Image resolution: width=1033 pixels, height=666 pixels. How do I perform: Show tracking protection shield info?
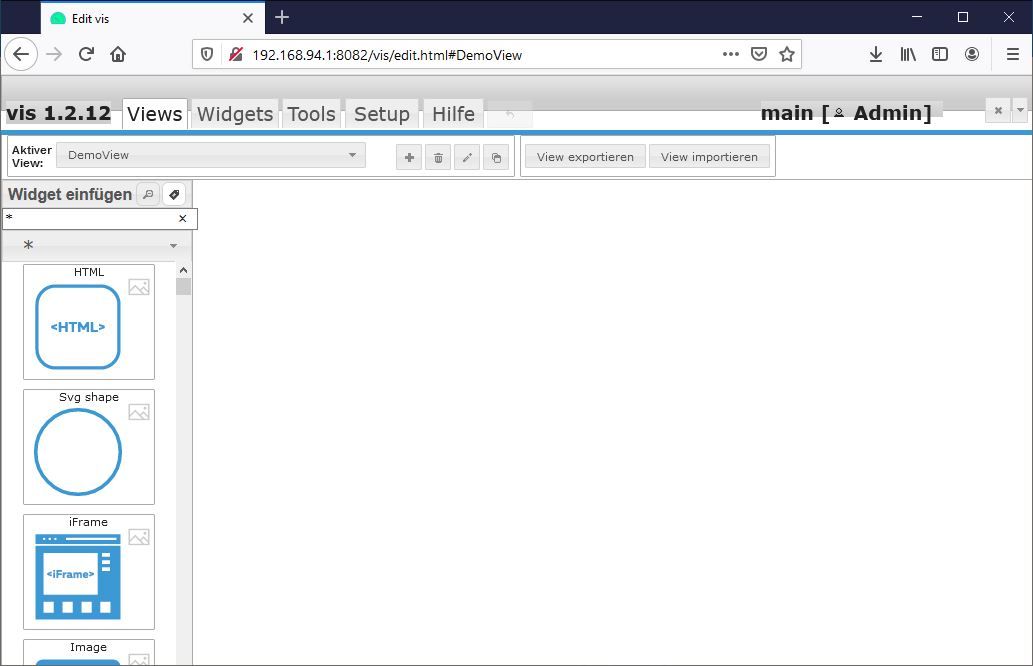tap(207, 54)
